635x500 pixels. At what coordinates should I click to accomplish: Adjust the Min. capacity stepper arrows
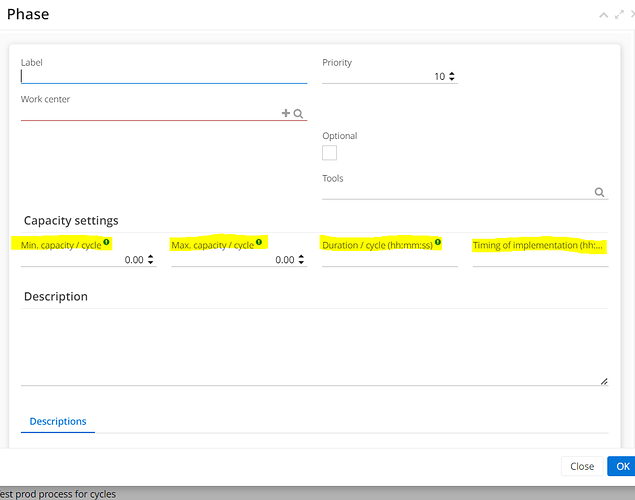pos(150,260)
